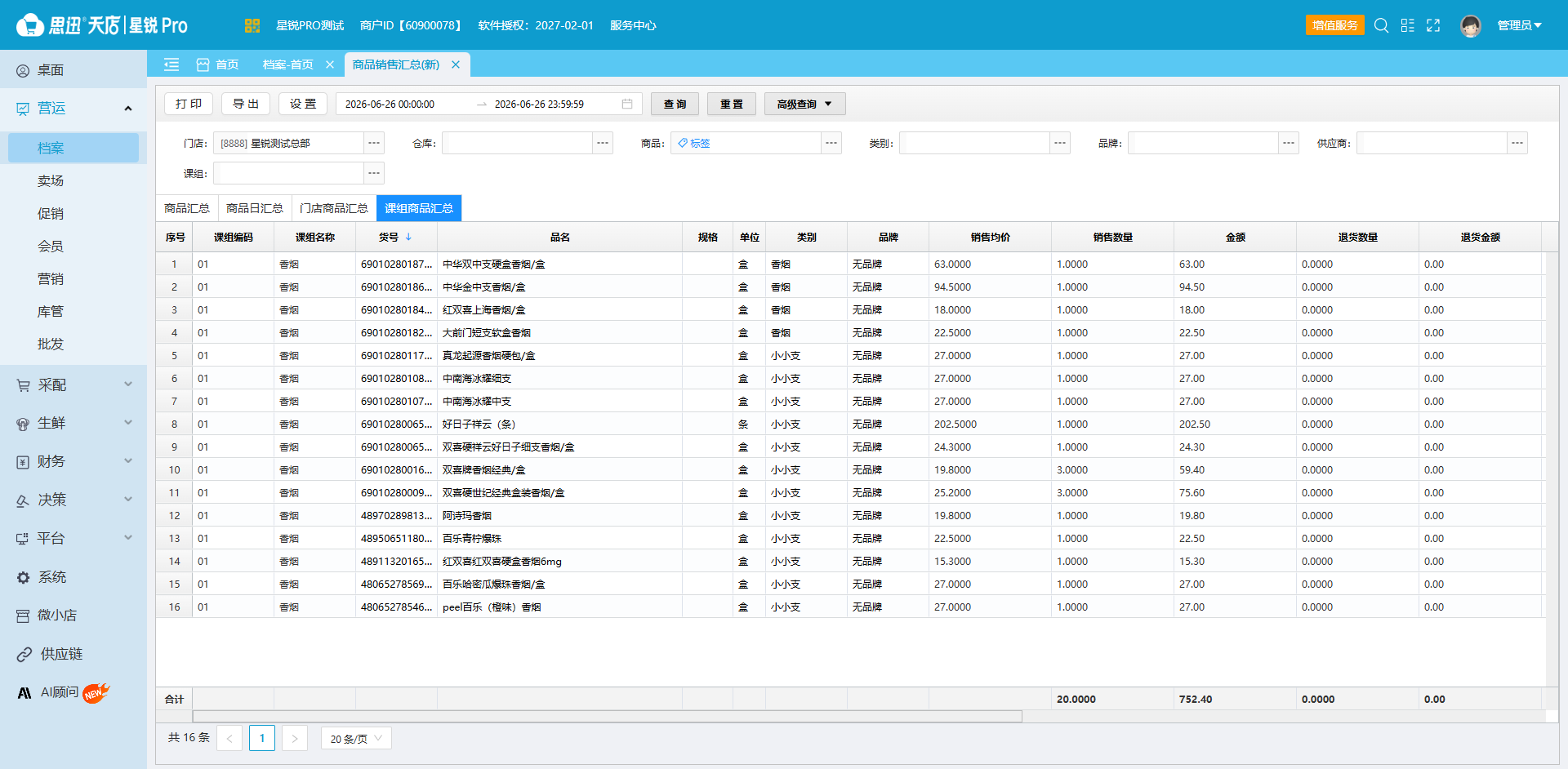1568x769 pixels.
Task: Click the search magnifier icon in header
Action: [1381, 25]
